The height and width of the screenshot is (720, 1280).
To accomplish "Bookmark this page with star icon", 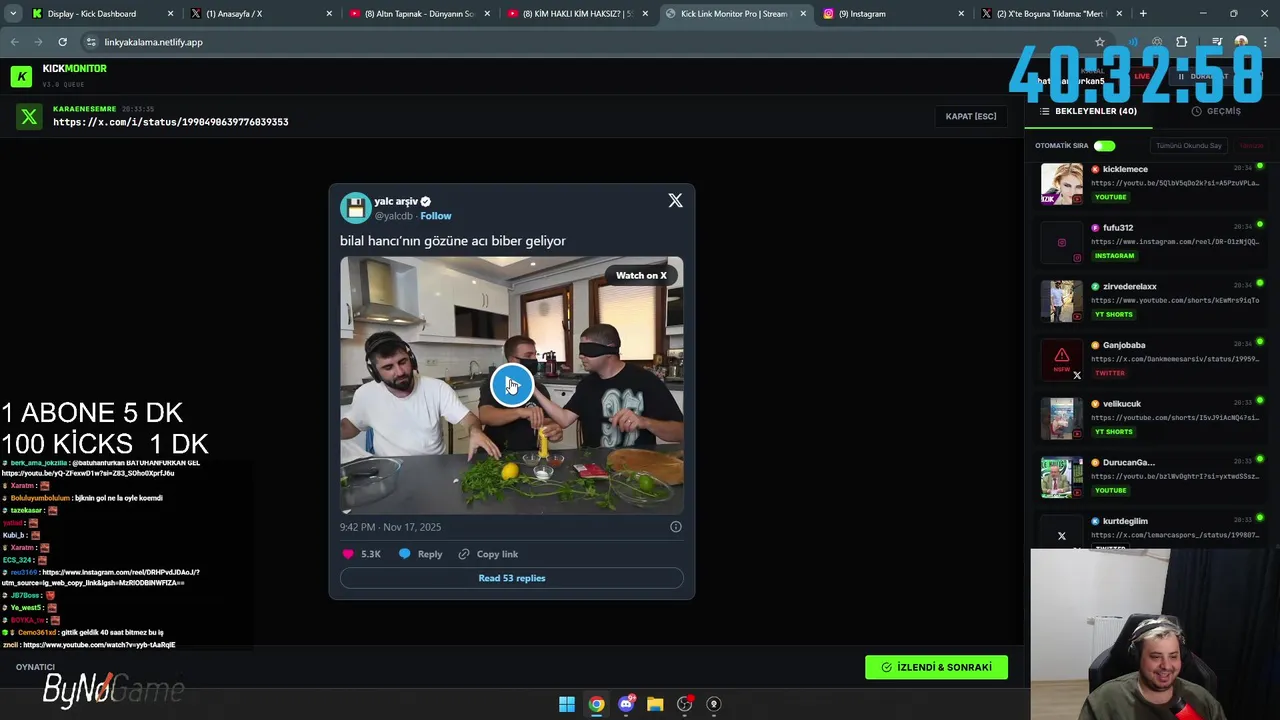I will tap(1100, 42).
